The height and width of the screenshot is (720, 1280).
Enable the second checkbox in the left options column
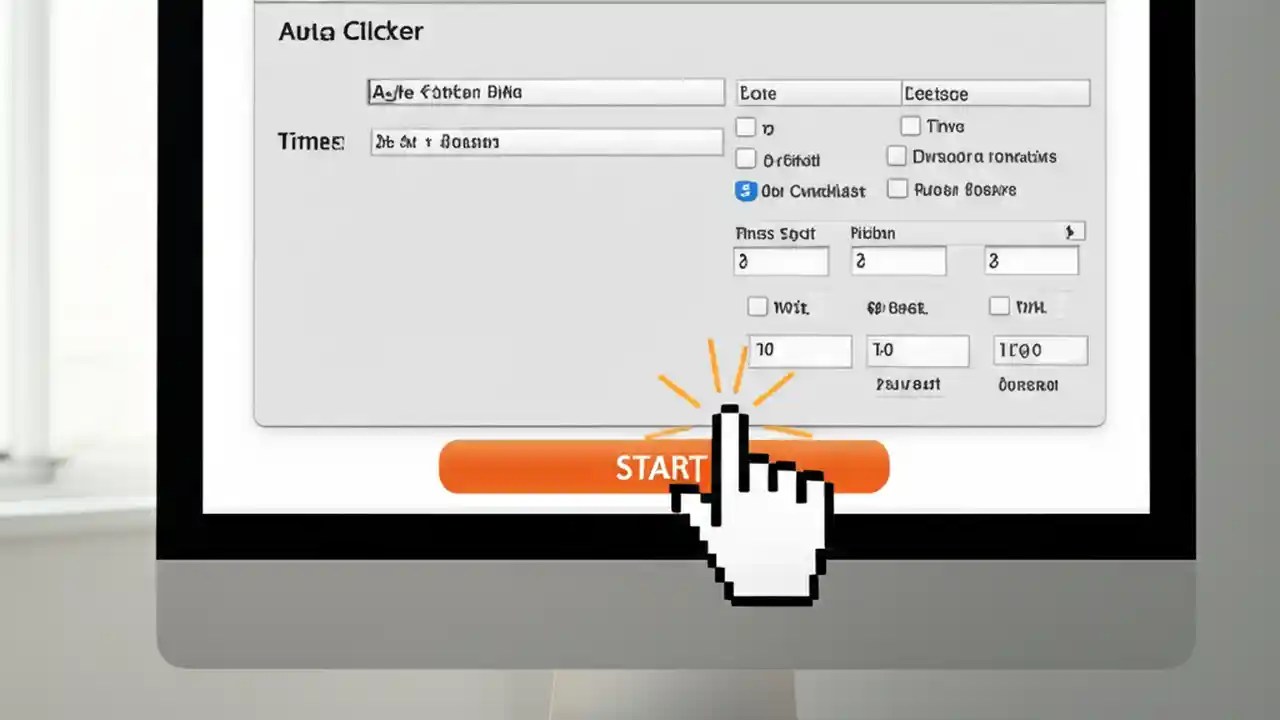click(x=745, y=158)
